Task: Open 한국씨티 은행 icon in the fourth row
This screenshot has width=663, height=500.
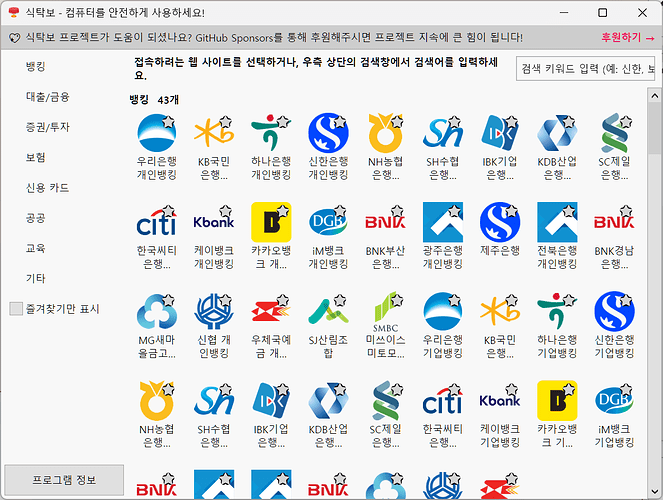Action: click(442, 401)
